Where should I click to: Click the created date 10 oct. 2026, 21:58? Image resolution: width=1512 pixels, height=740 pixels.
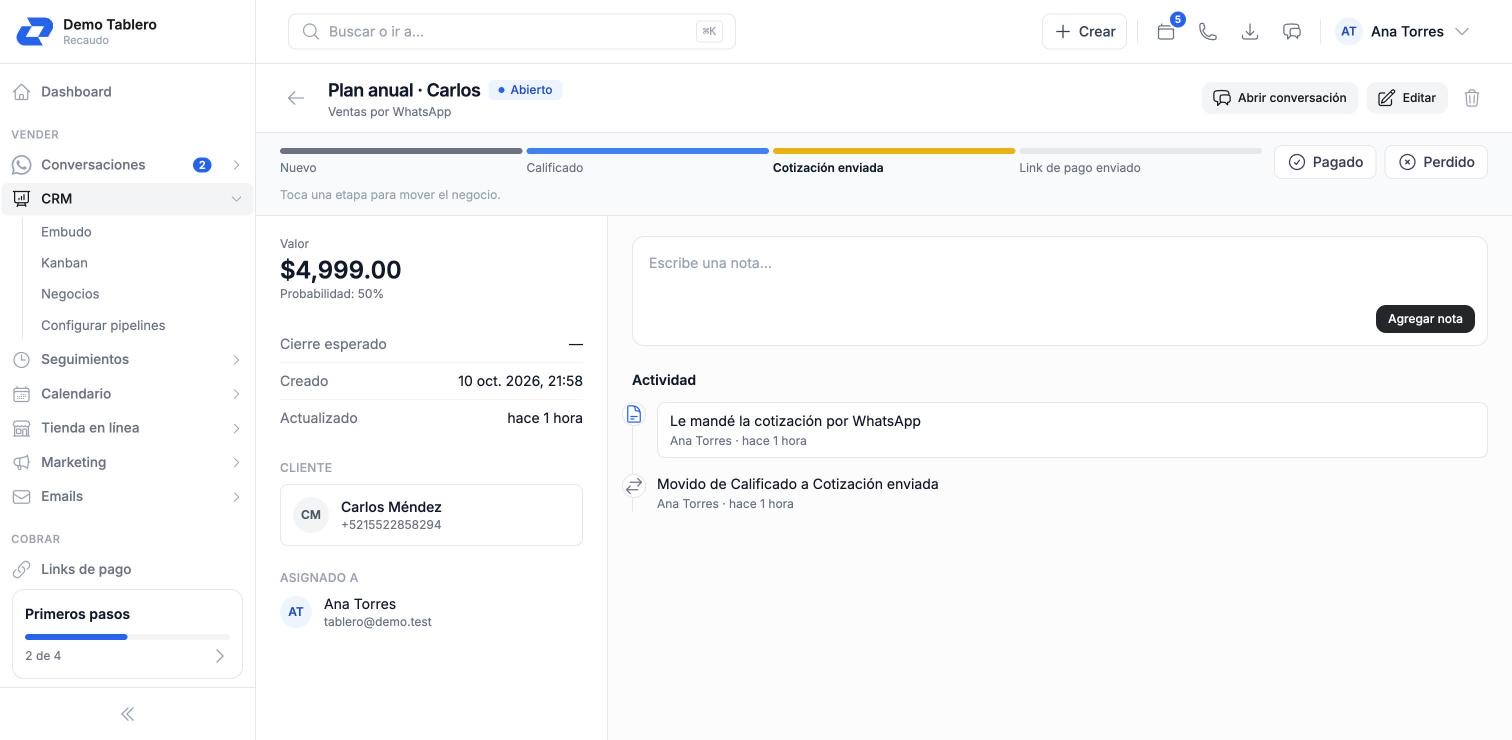pos(520,381)
